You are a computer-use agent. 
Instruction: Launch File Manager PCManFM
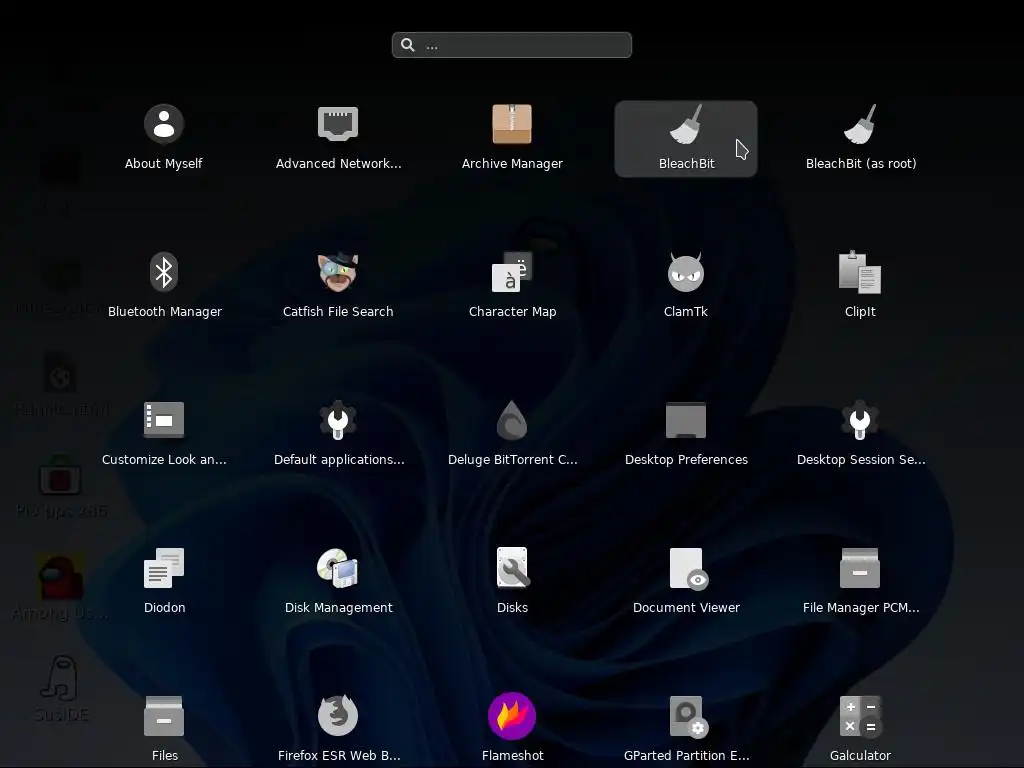tap(860, 582)
